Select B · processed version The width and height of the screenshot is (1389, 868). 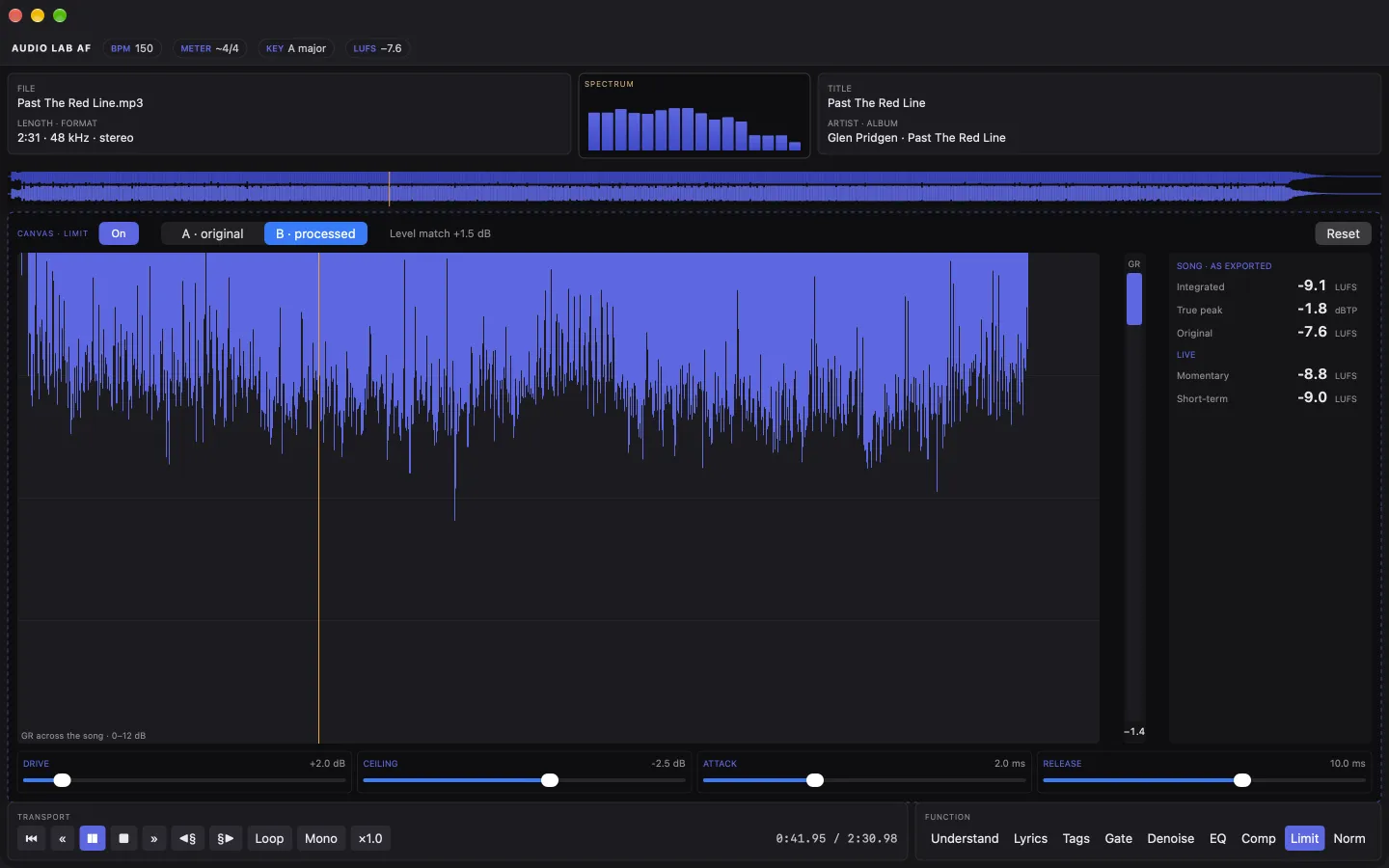pos(315,233)
